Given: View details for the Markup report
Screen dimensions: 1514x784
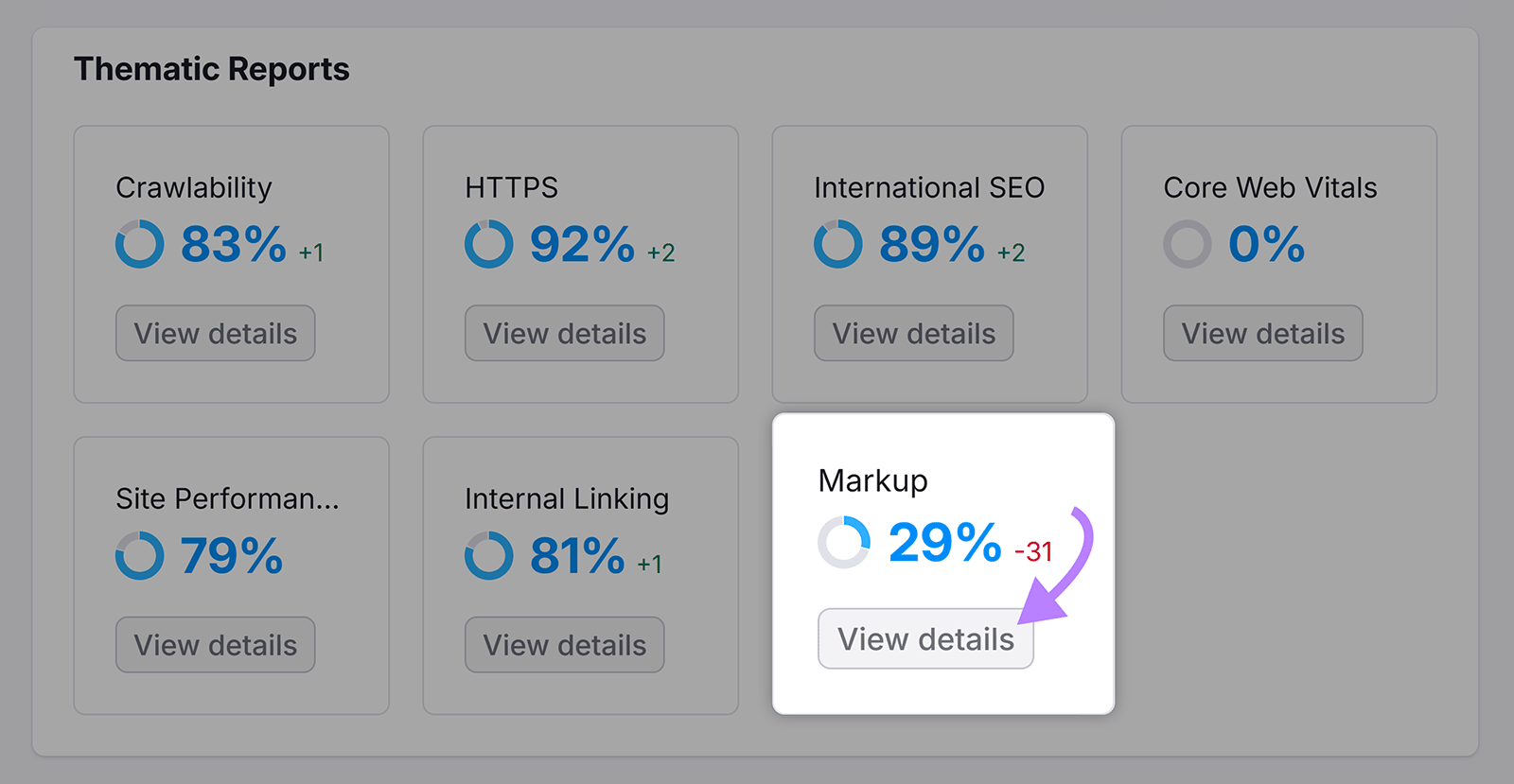Looking at the screenshot, I should click(924, 638).
